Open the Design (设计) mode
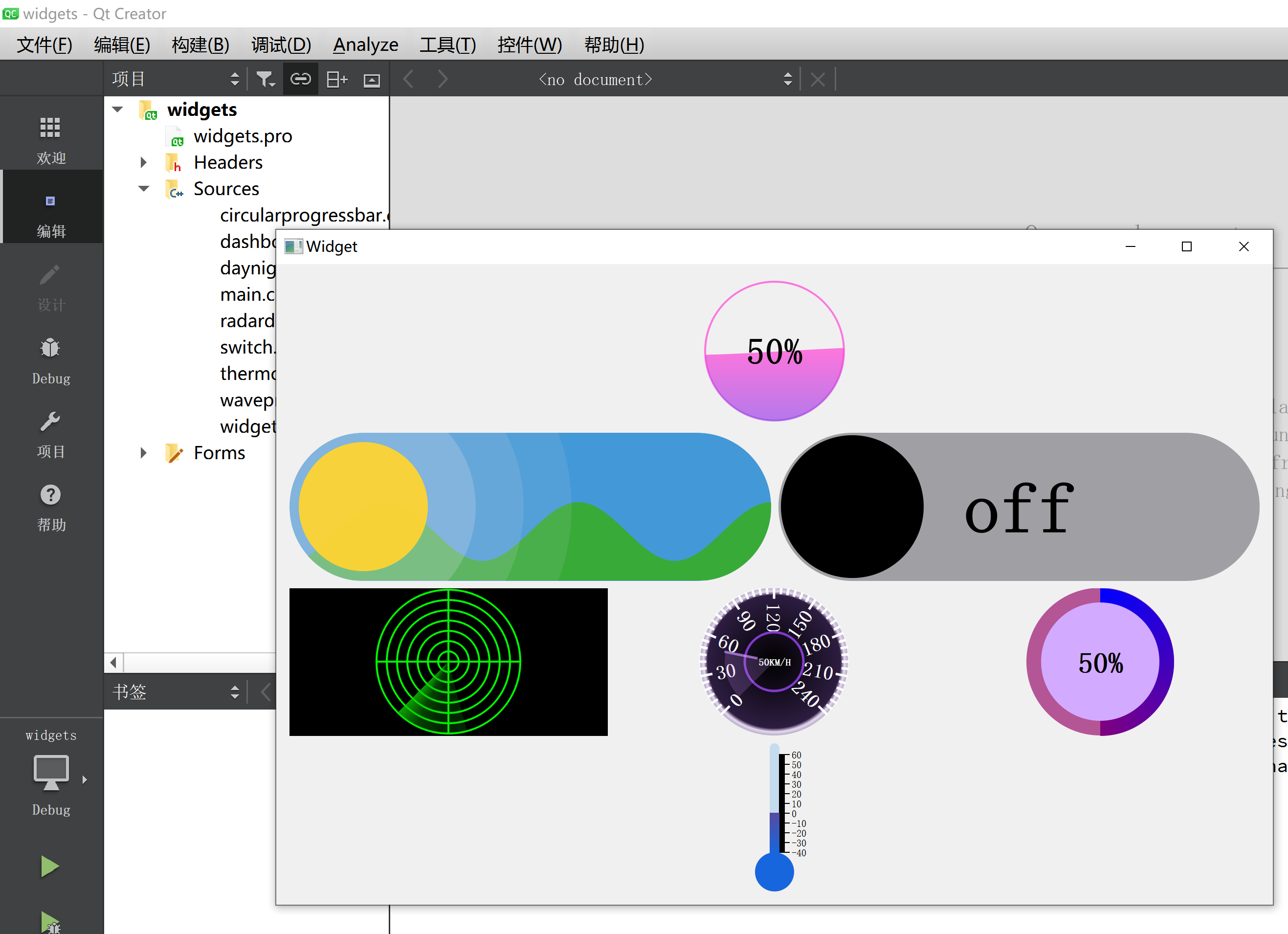 click(51, 288)
